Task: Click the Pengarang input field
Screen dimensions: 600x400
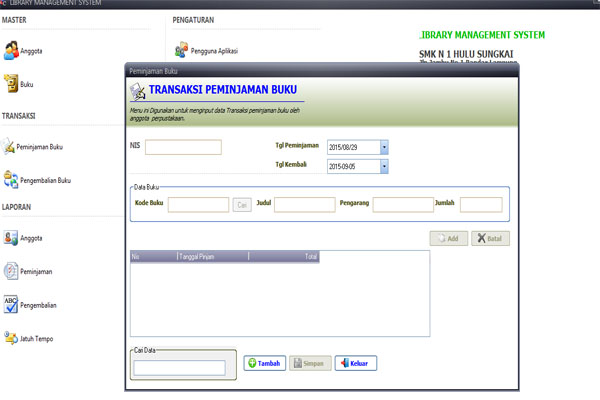Action: click(x=403, y=204)
